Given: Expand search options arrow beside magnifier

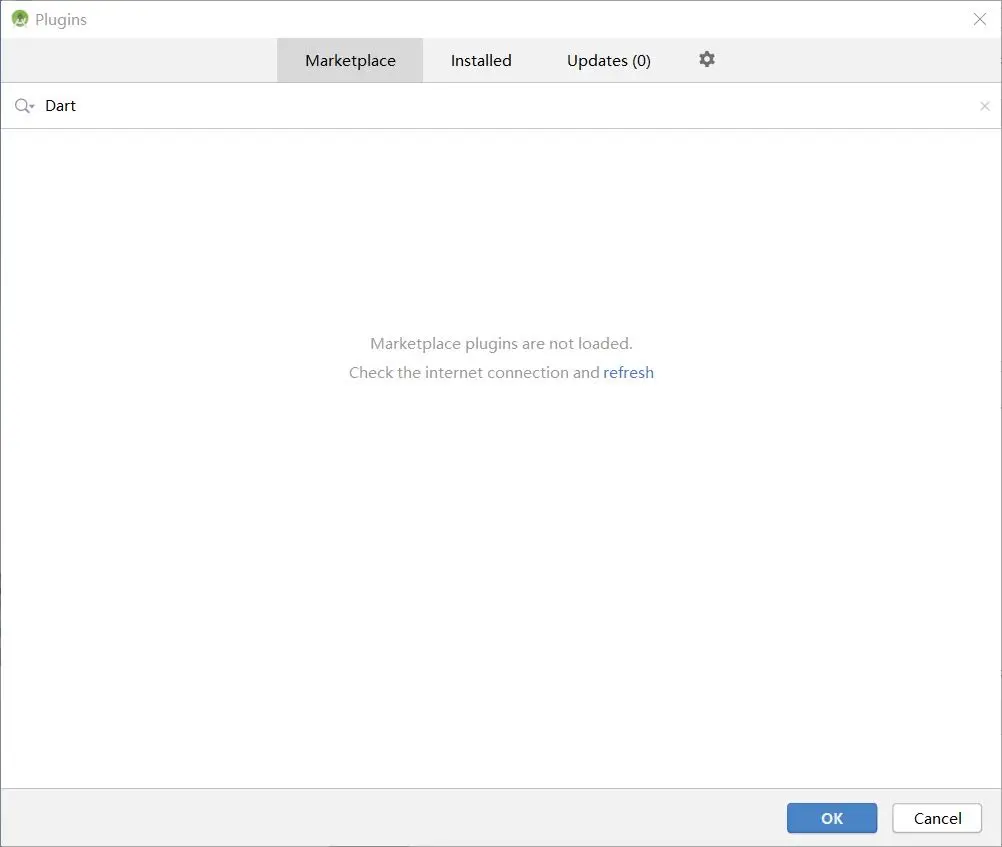Looking at the screenshot, I should (x=32, y=107).
